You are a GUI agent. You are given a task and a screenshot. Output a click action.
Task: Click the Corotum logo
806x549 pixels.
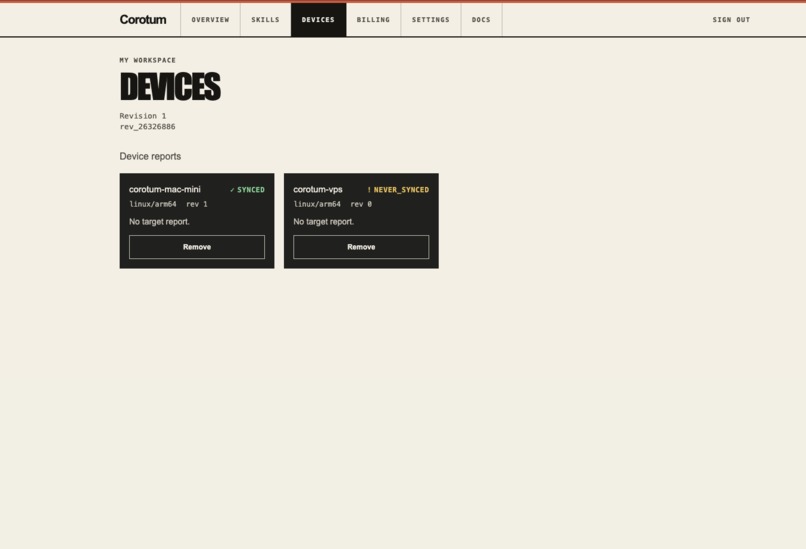point(143,20)
